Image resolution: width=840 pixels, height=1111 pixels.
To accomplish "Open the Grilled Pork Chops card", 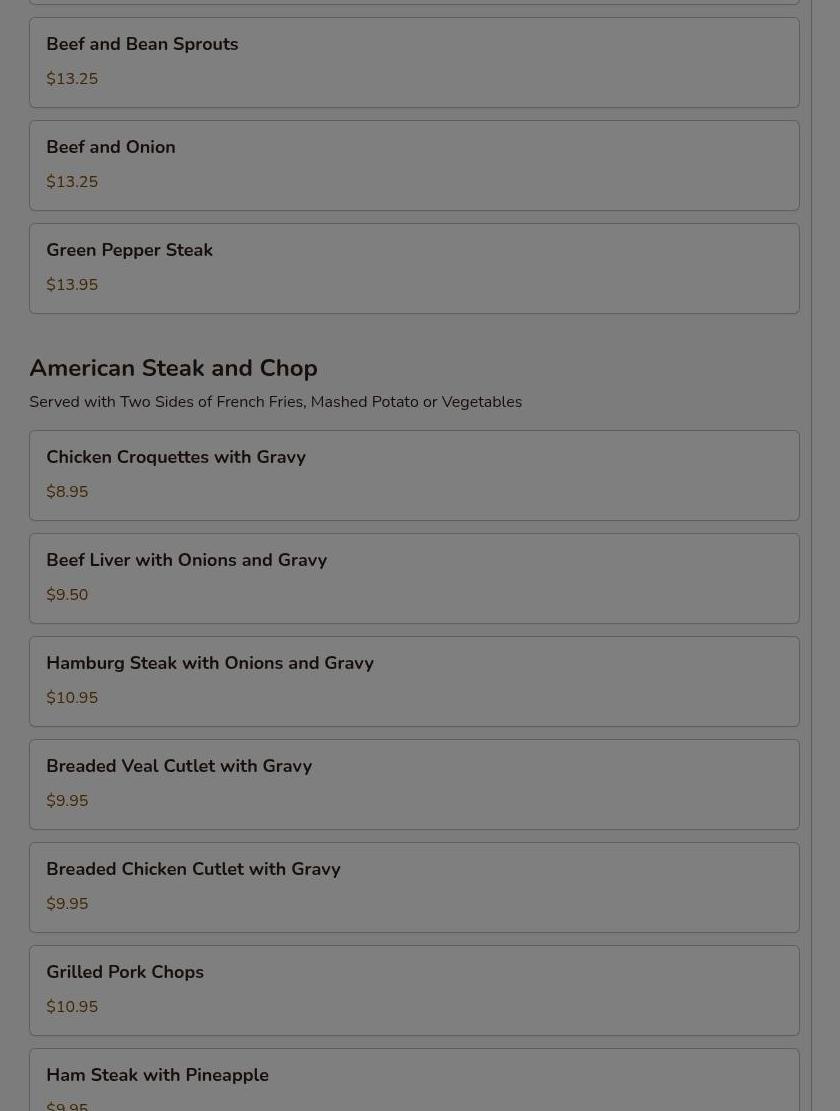I will [x=414, y=991].
